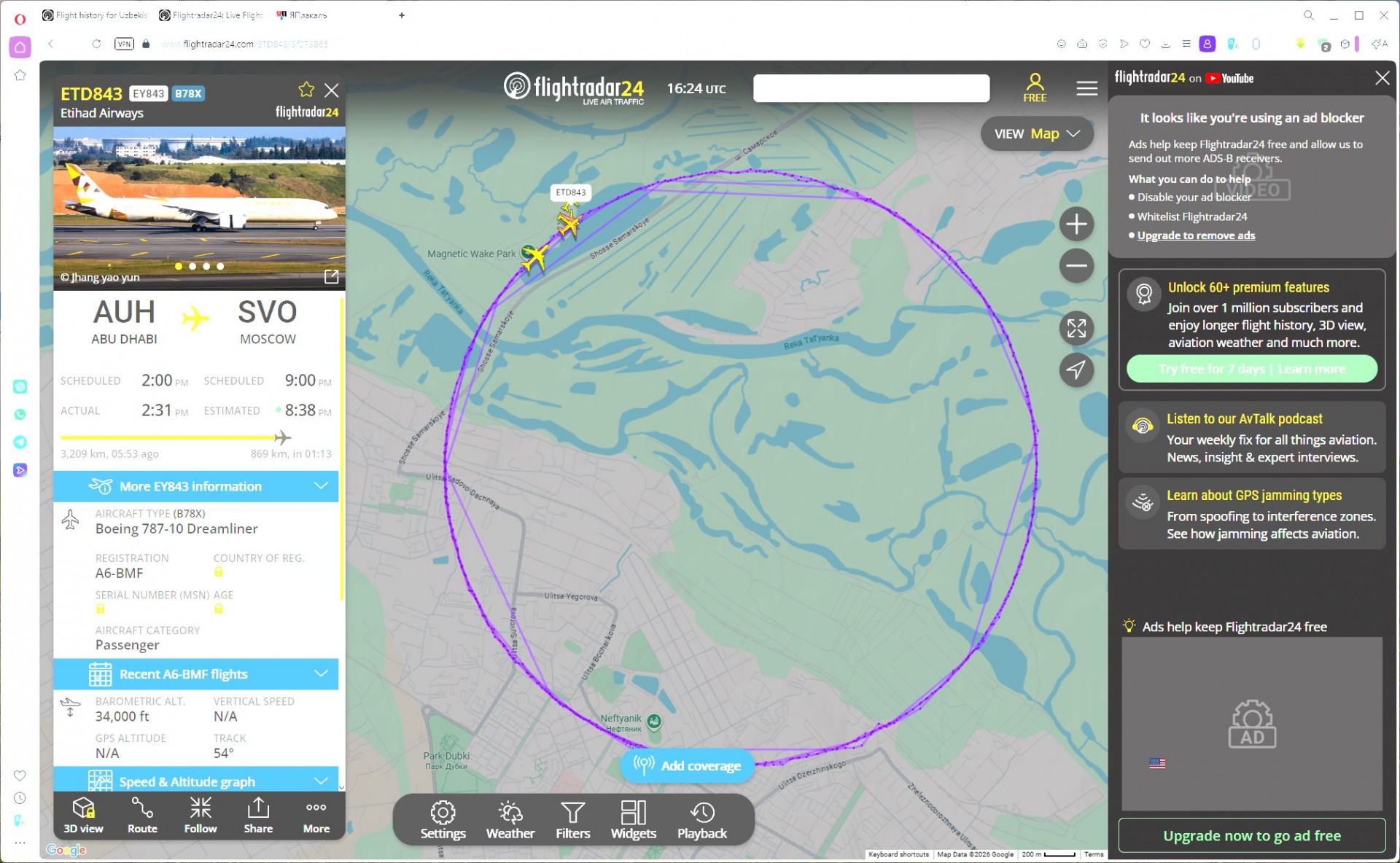Viewport: 1400px width, 863px height.
Task: Start flight Playback
Action: pos(702,820)
